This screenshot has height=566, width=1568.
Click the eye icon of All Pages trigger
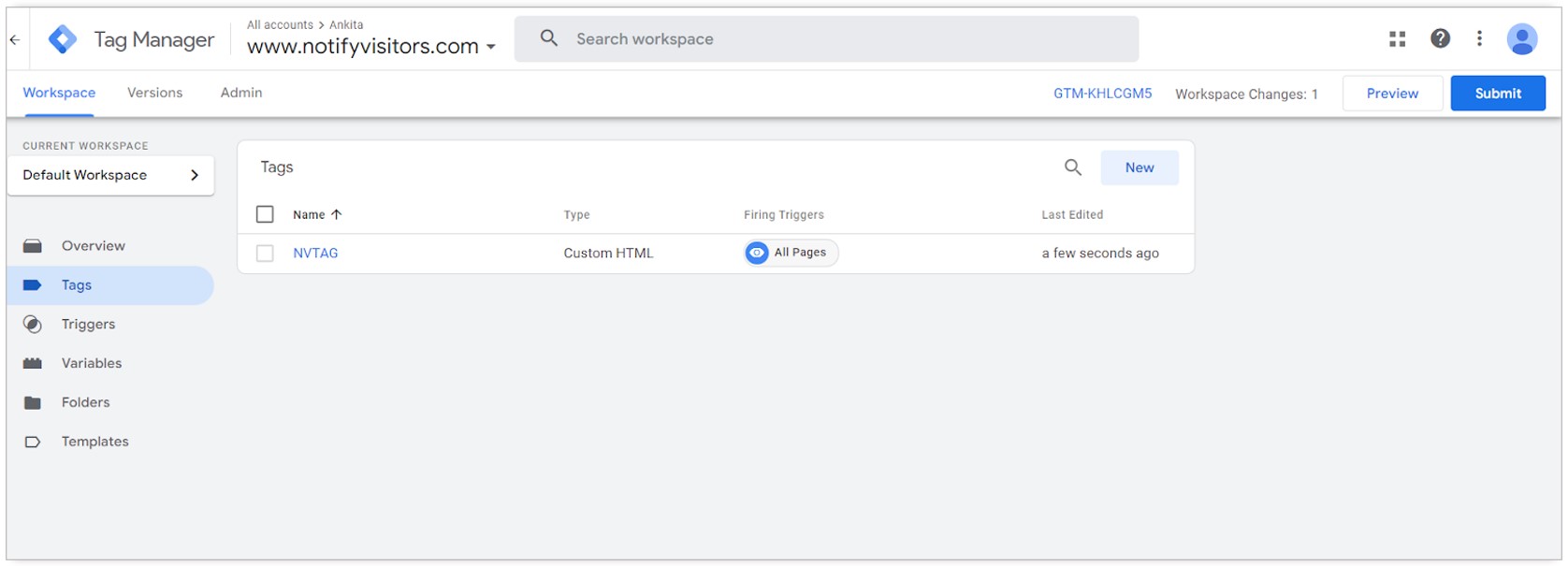click(x=757, y=253)
